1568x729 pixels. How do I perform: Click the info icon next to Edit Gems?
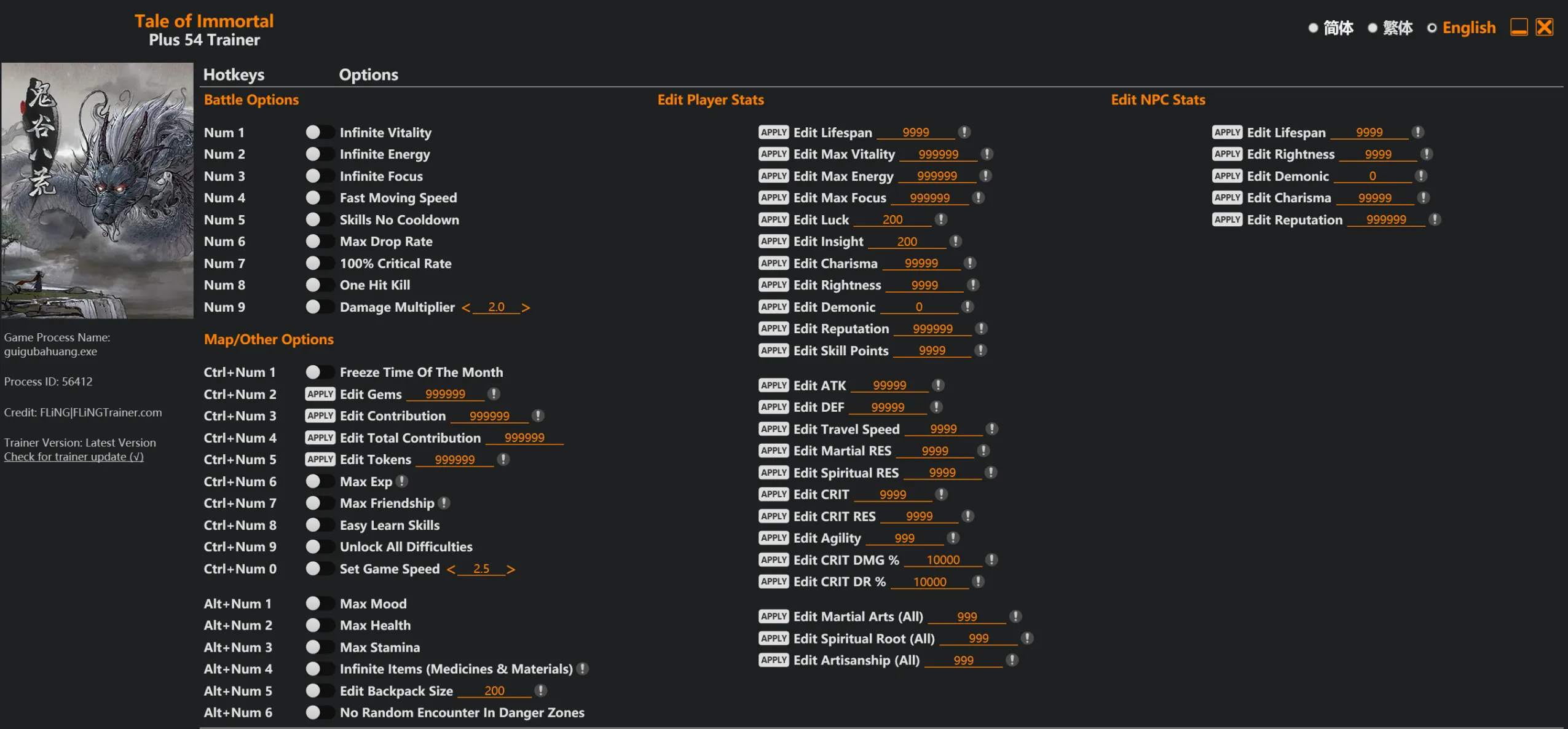[494, 394]
